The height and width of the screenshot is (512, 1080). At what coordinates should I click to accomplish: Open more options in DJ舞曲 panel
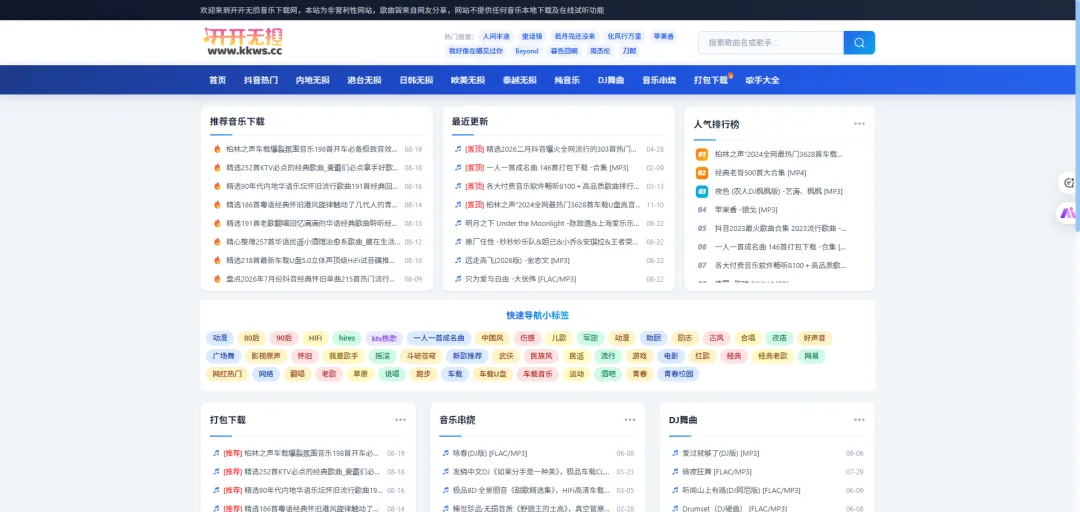(859, 420)
